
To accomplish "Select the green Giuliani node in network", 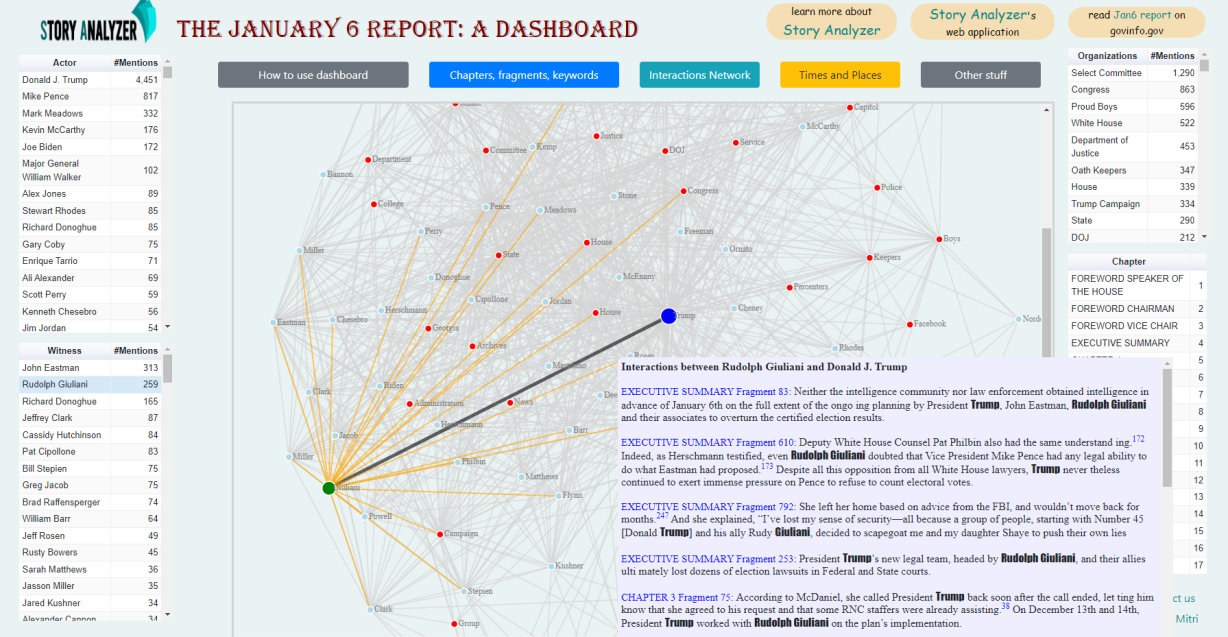I will [x=329, y=488].
